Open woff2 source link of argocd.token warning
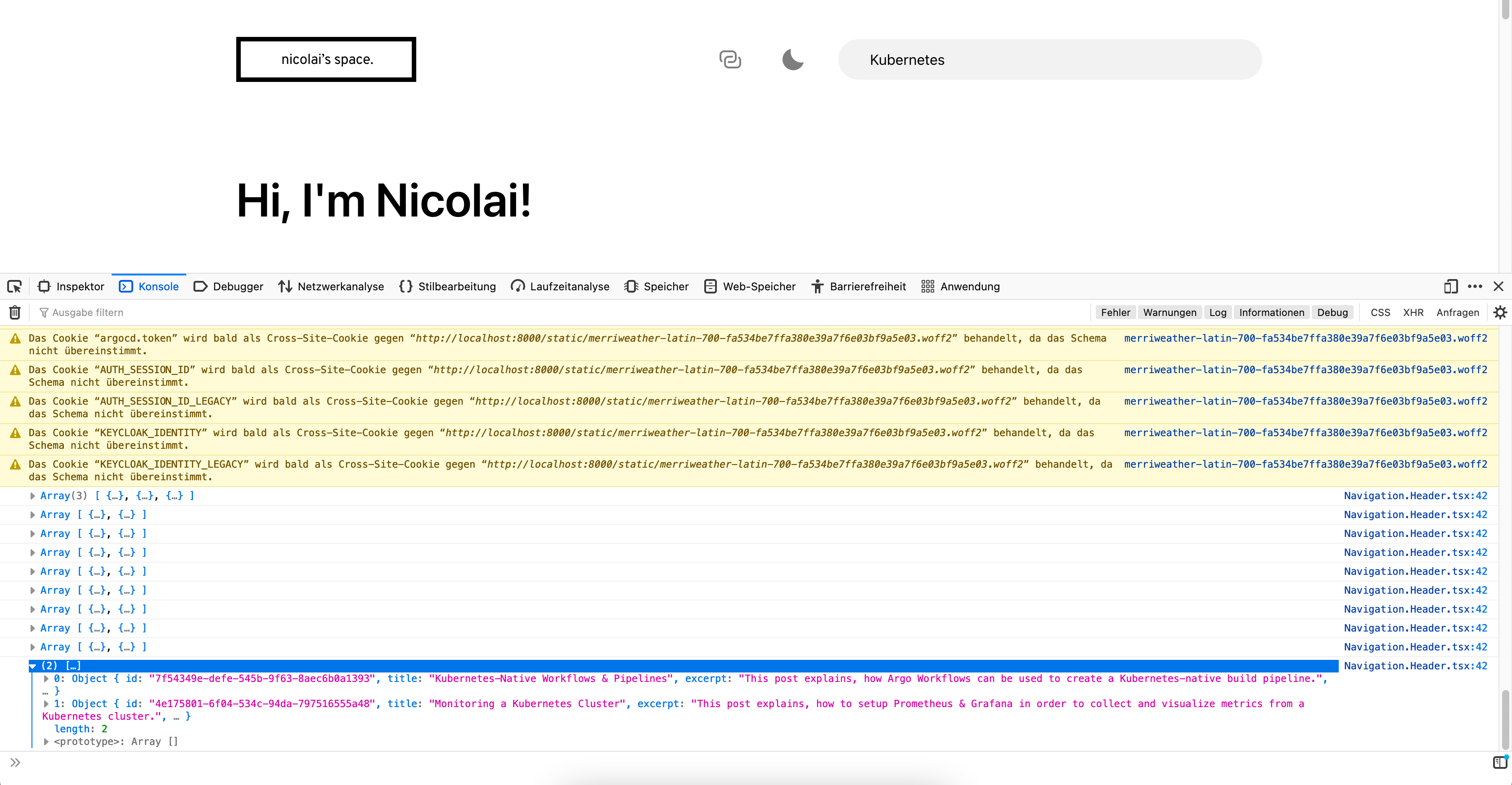The image size is (1512, 785). [x=1305, y=338]
